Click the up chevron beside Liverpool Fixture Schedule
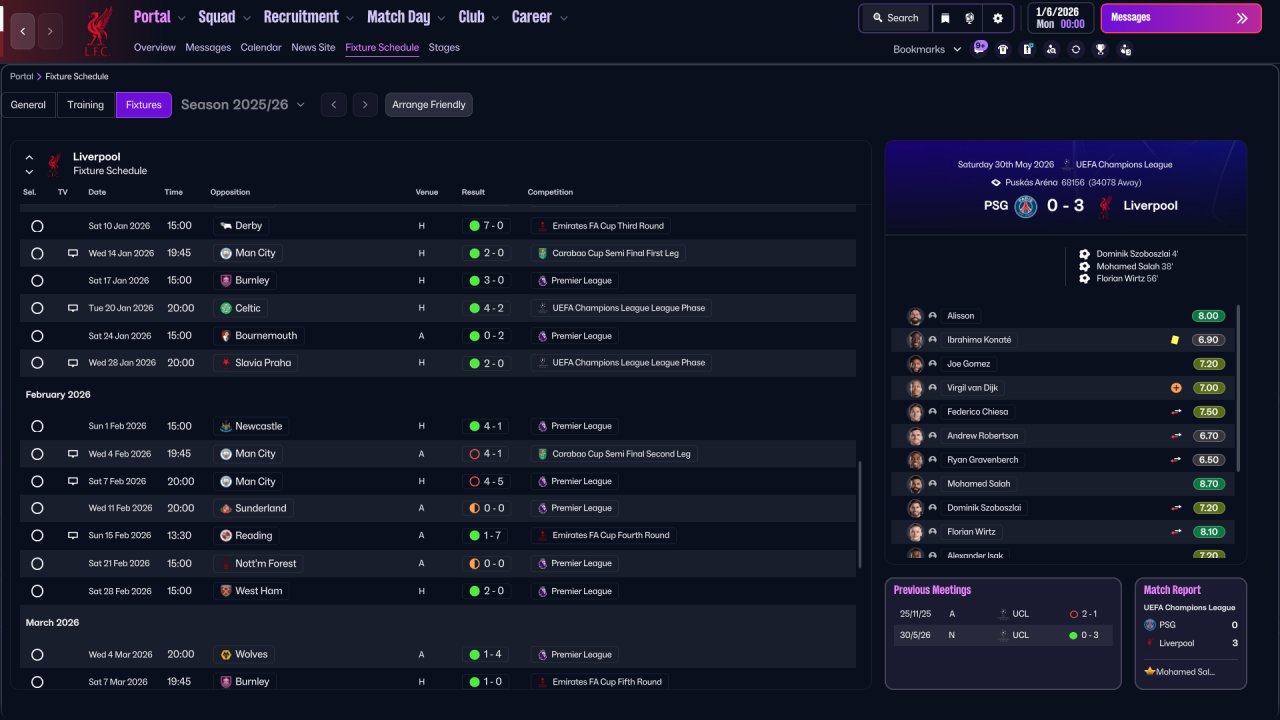 click(29, 157)
